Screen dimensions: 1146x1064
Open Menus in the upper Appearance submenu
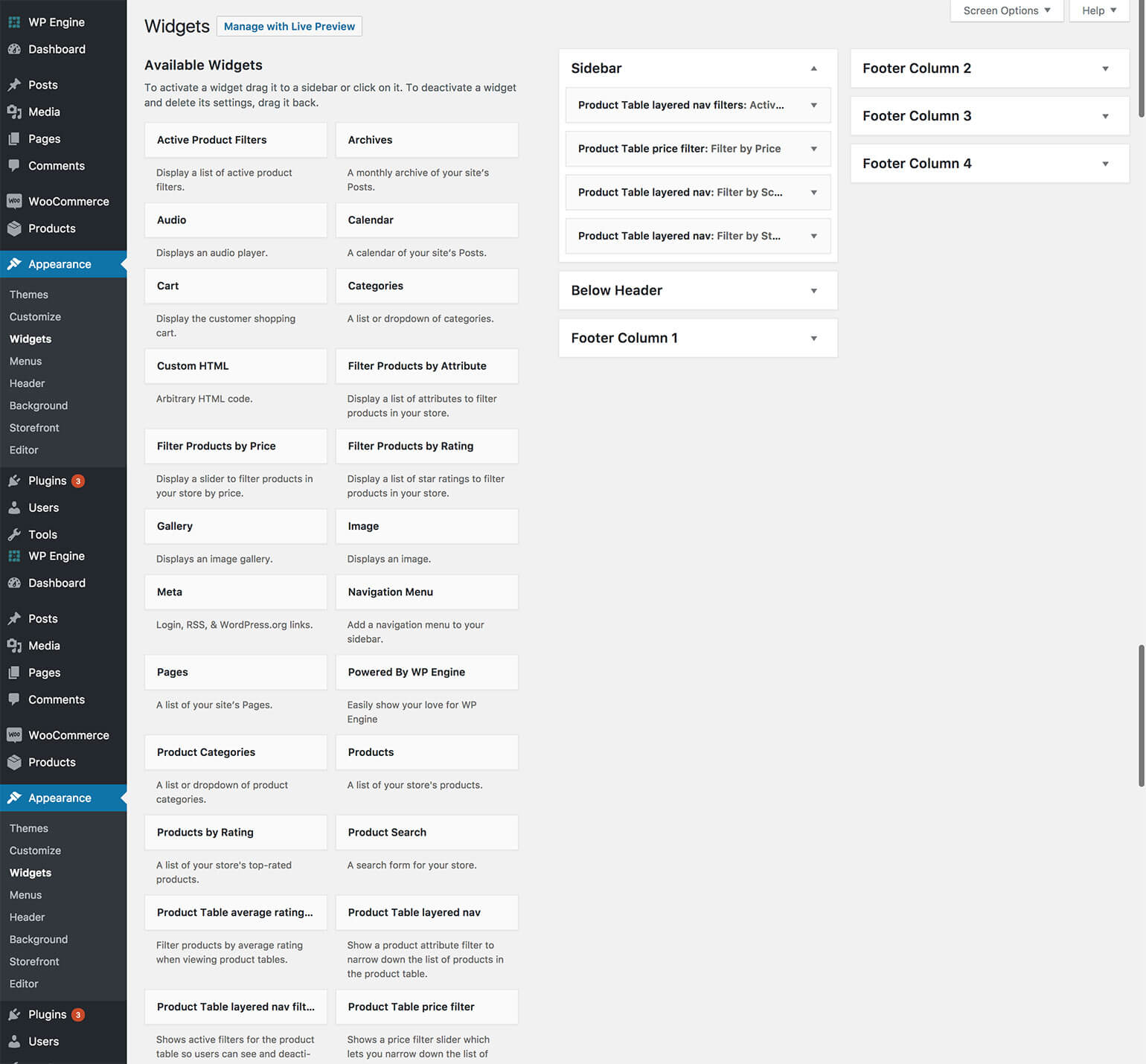point(25,361)
